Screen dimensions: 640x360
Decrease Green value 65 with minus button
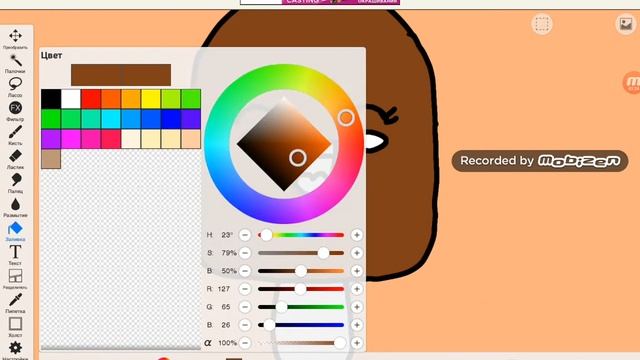pos(245,307)
